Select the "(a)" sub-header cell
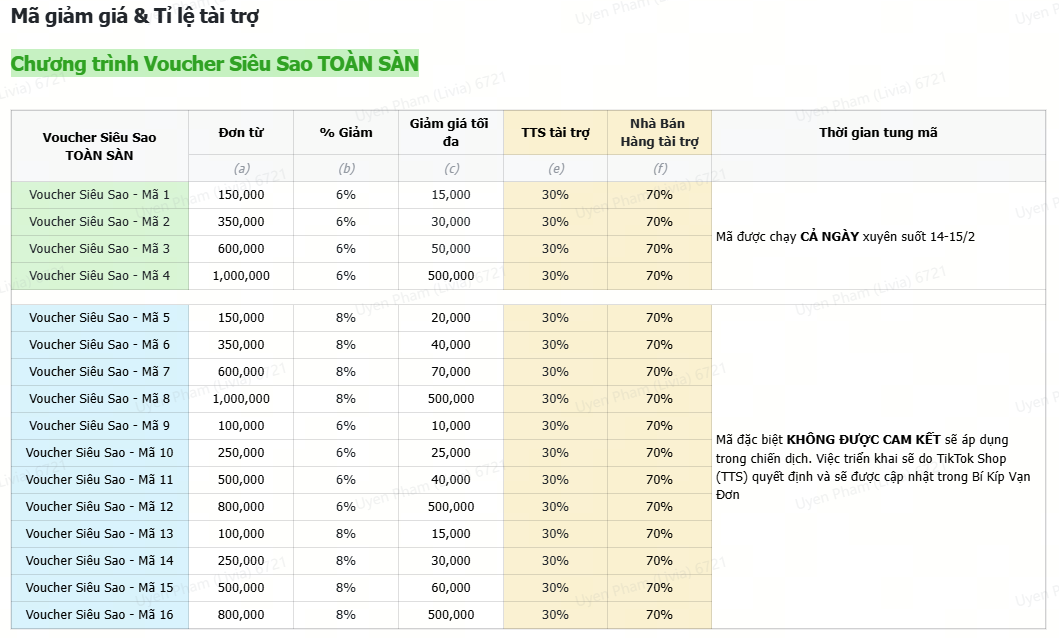 241,169
